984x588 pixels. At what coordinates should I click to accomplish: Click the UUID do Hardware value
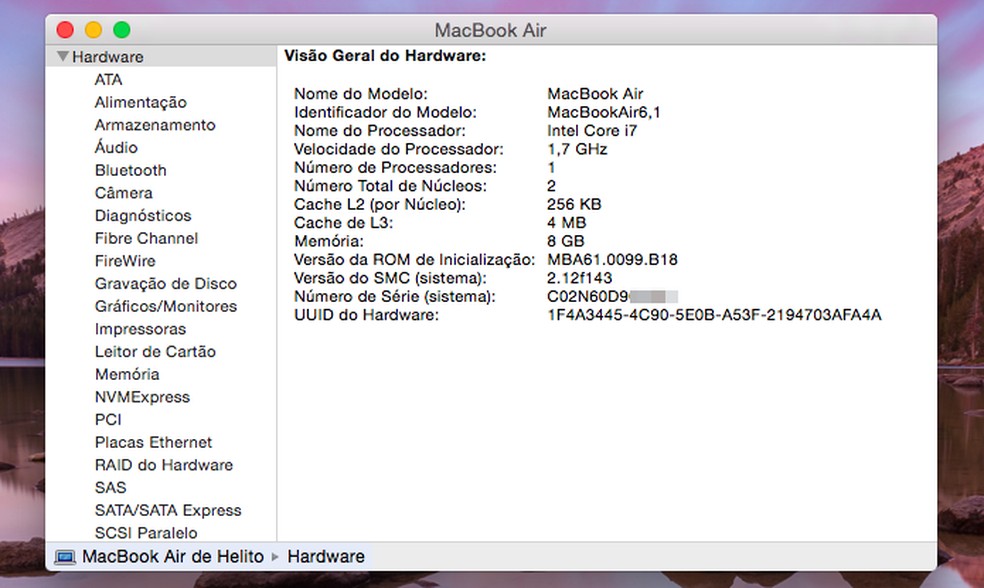714,315
